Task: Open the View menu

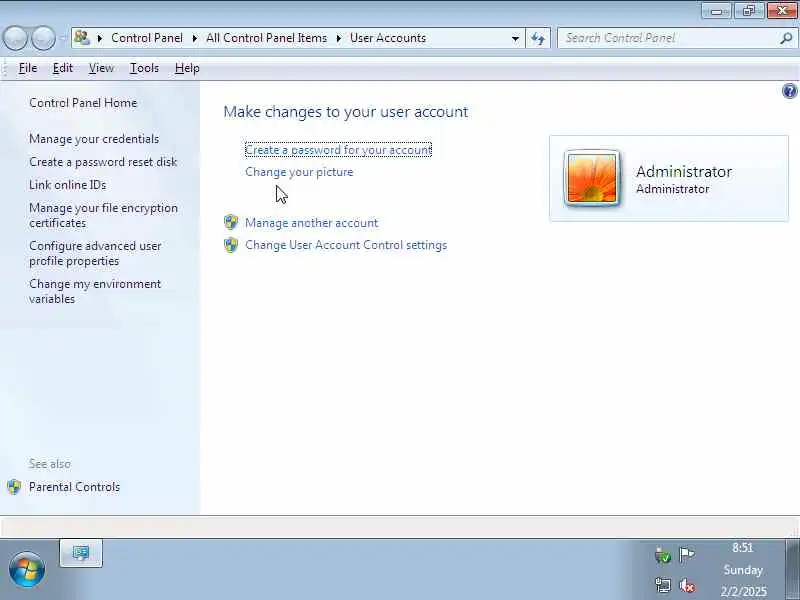Action: pos(101,68)
